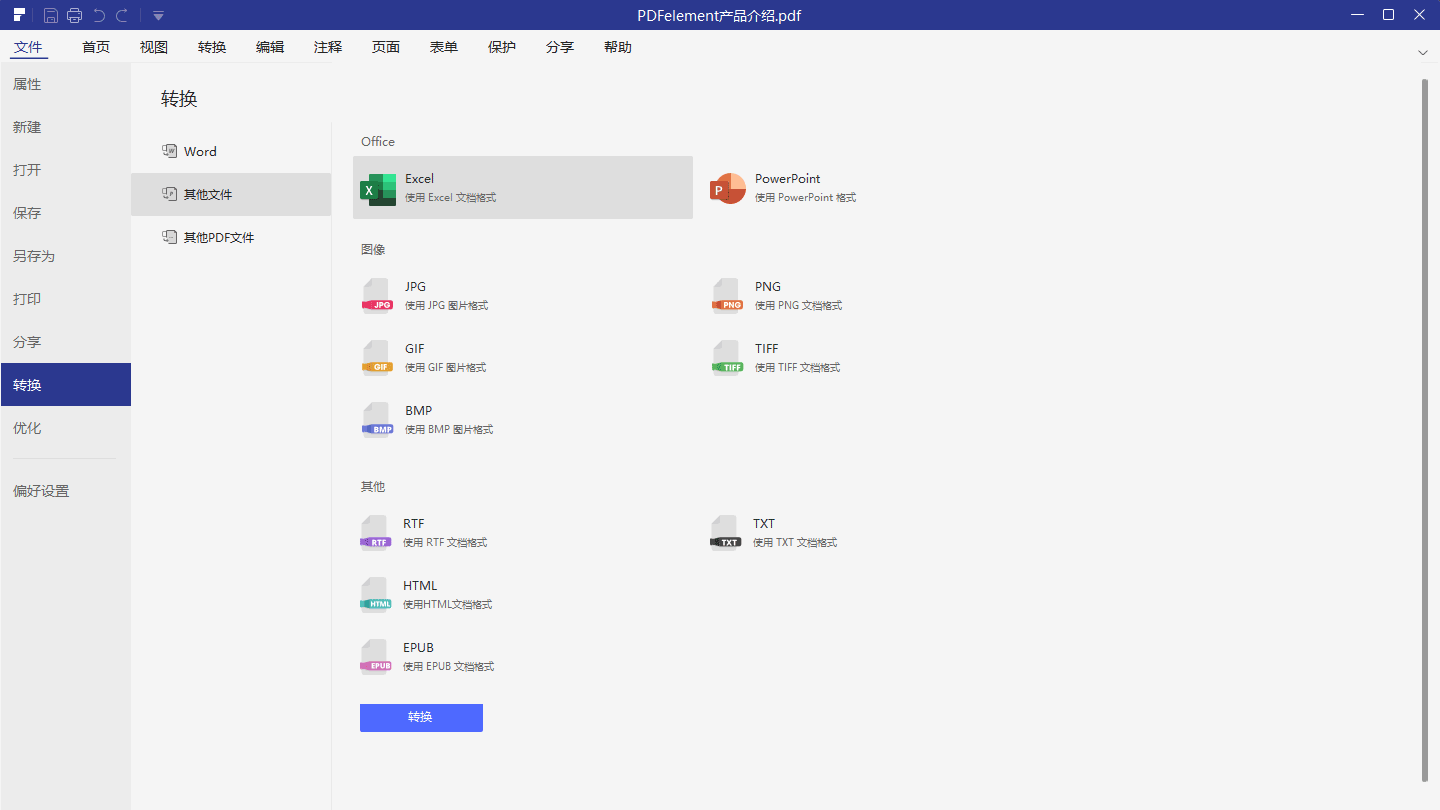Screen dimensions: 1440x810
Task: Select 打印 in the file sidebar
Action: 65,299
